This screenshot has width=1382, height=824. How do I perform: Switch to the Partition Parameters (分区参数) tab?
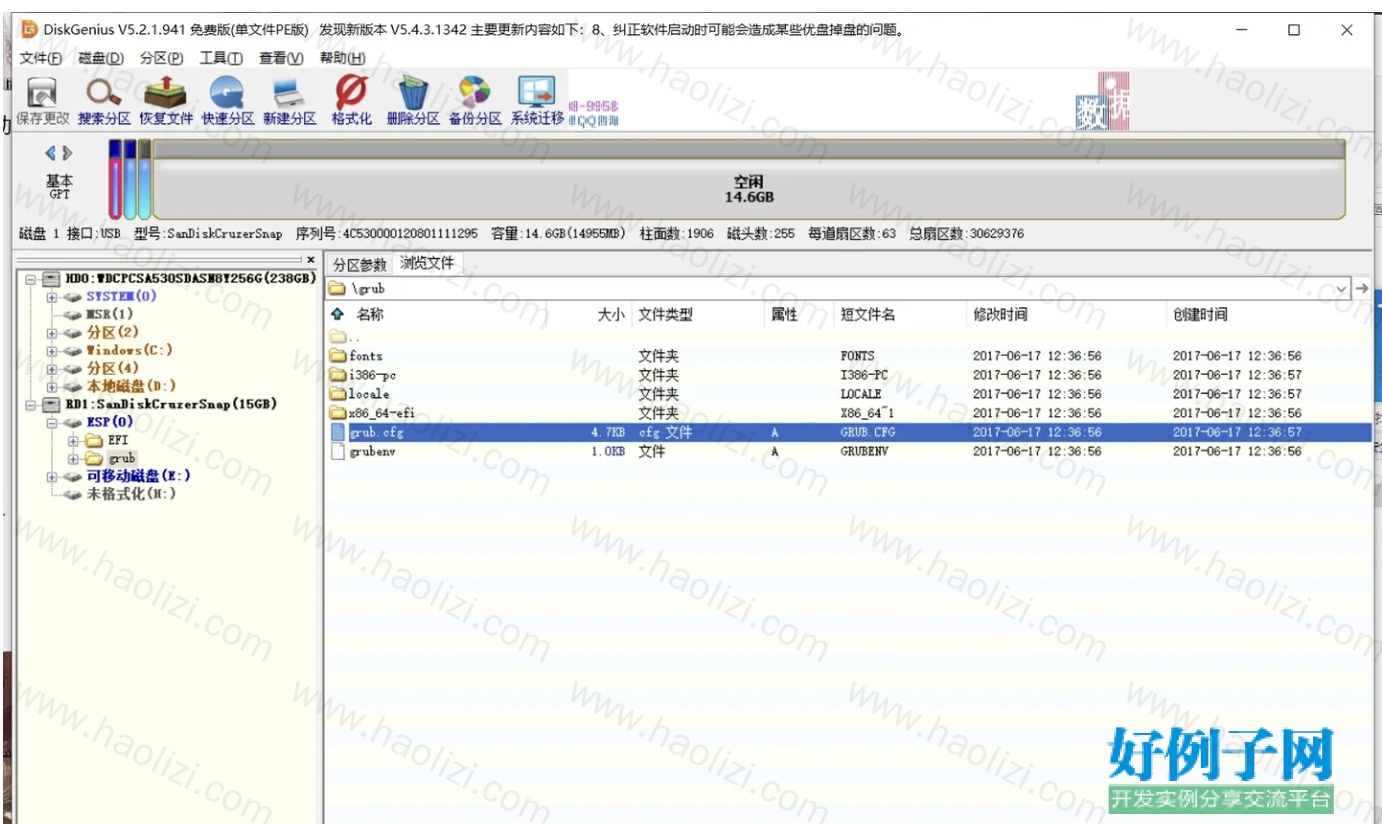pyautogui.click(x=359, y=265)
